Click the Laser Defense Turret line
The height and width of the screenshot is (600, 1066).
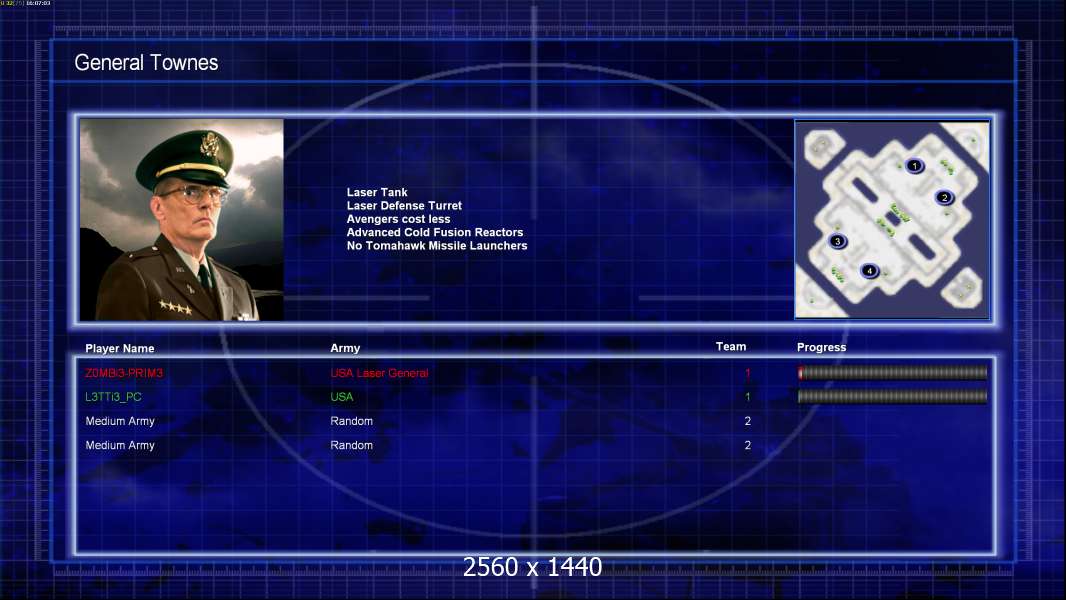[x=404, y=205]
